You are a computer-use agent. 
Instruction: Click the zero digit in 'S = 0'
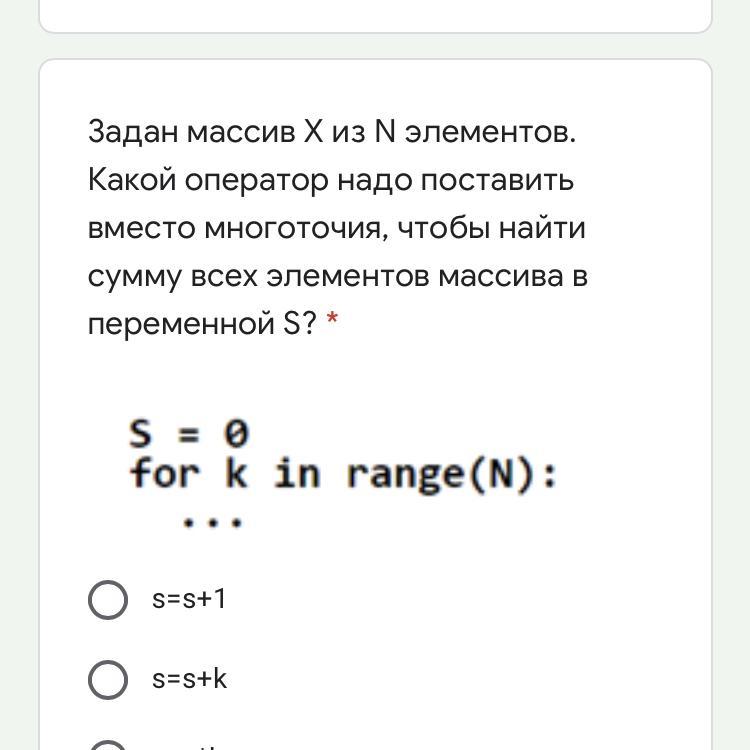coord(236,433)
